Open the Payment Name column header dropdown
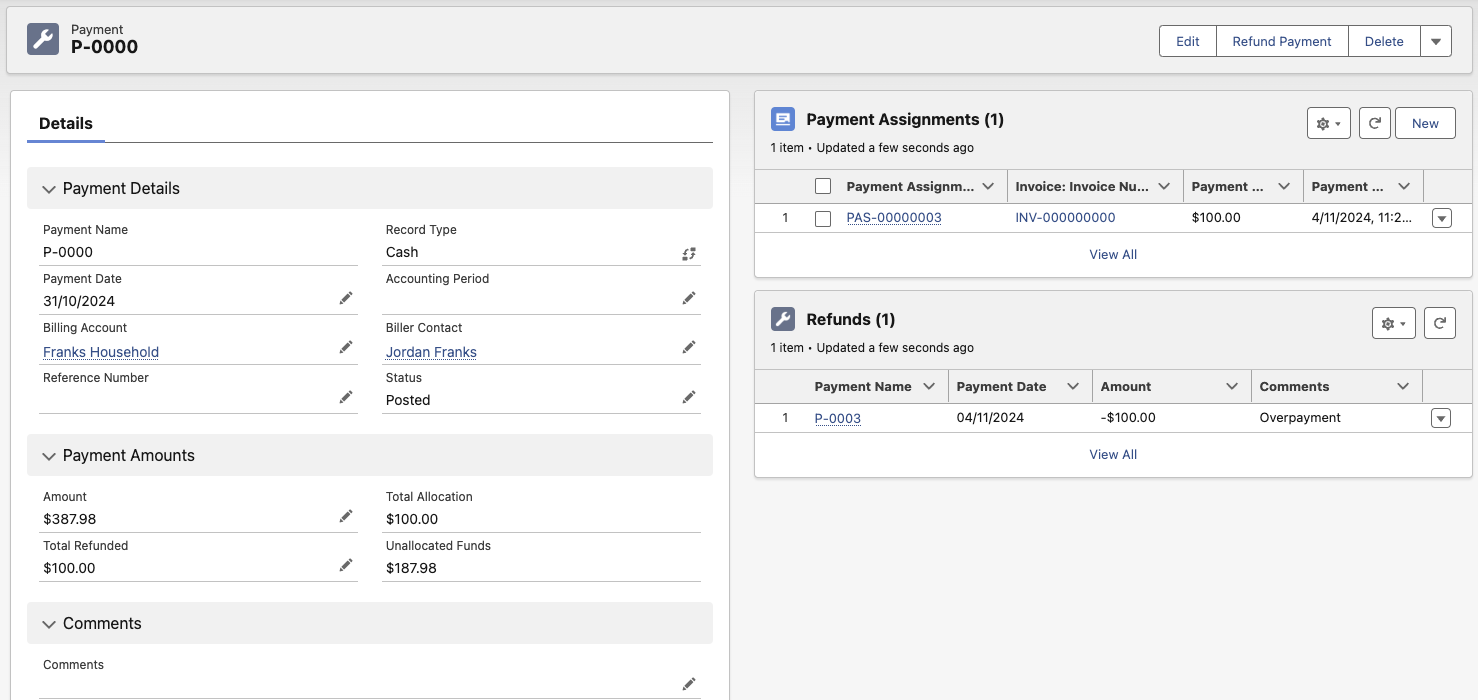The image size is (1478, 700). [x=929, y=386]
